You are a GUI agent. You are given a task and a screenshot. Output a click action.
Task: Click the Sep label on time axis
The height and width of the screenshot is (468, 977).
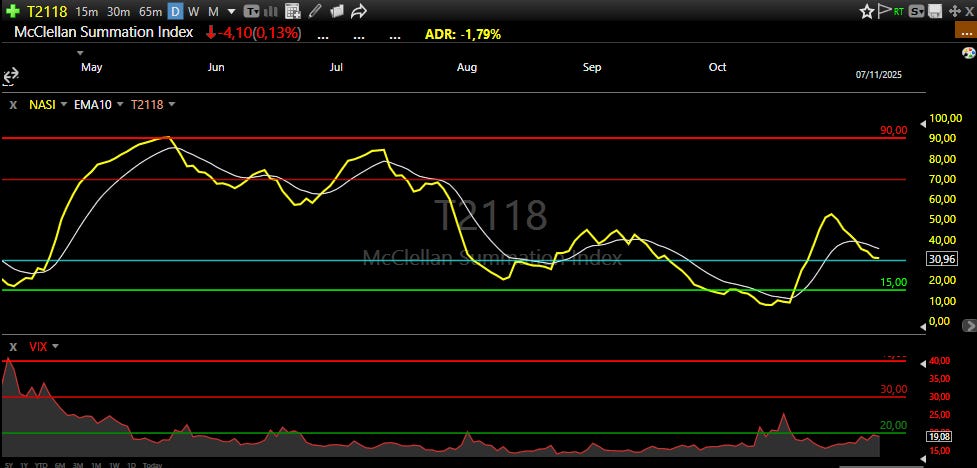592,67
